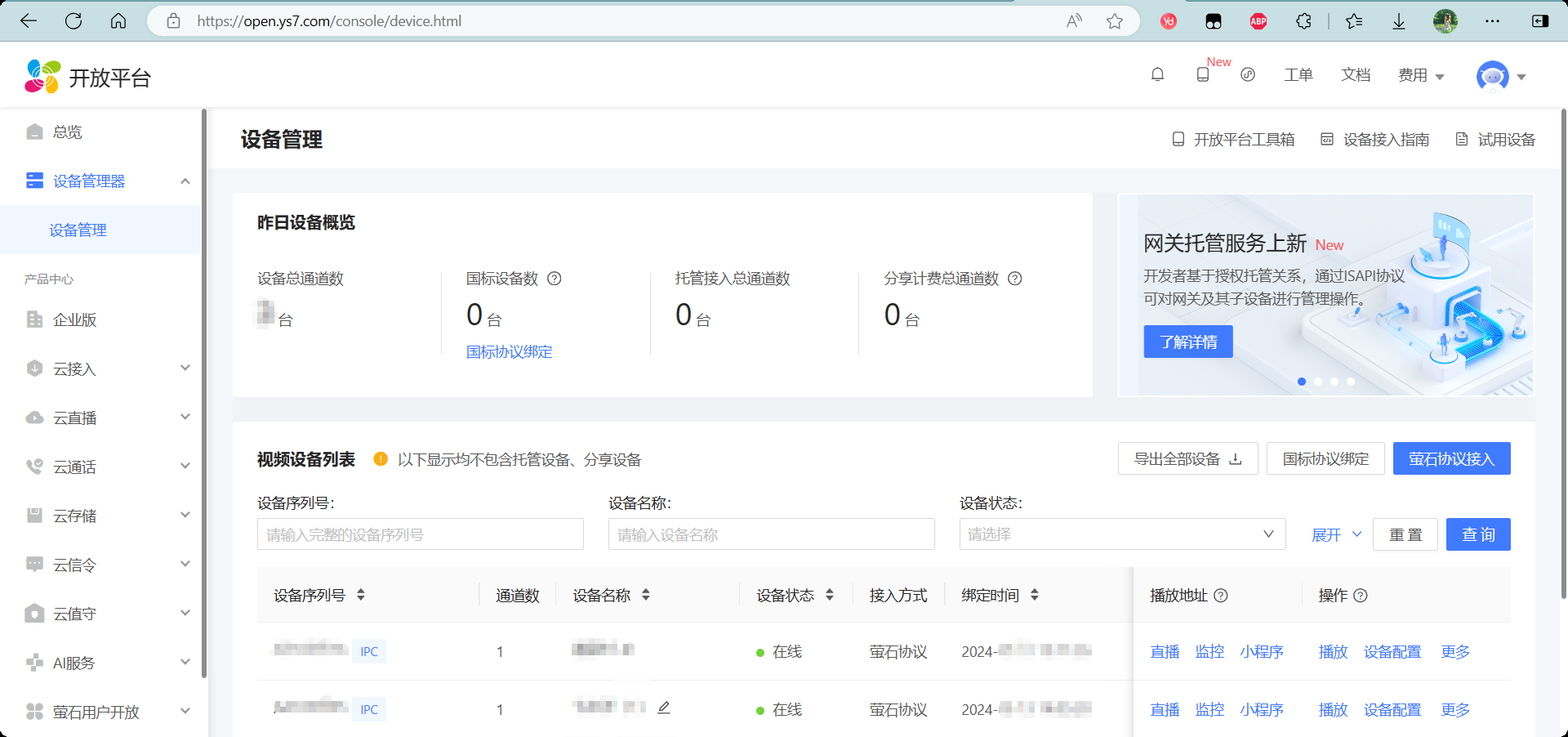Open 企业版 from the sidebar
1568x737 pixels.
pos(74,319)
